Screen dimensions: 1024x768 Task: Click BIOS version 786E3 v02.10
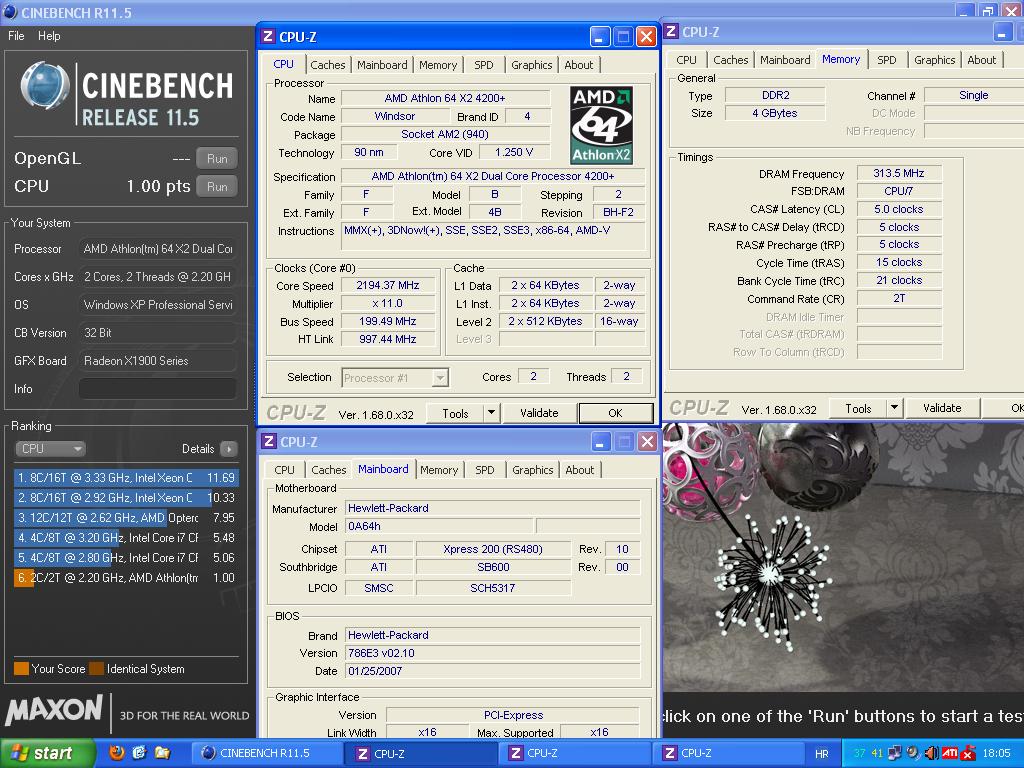(492, 653)
